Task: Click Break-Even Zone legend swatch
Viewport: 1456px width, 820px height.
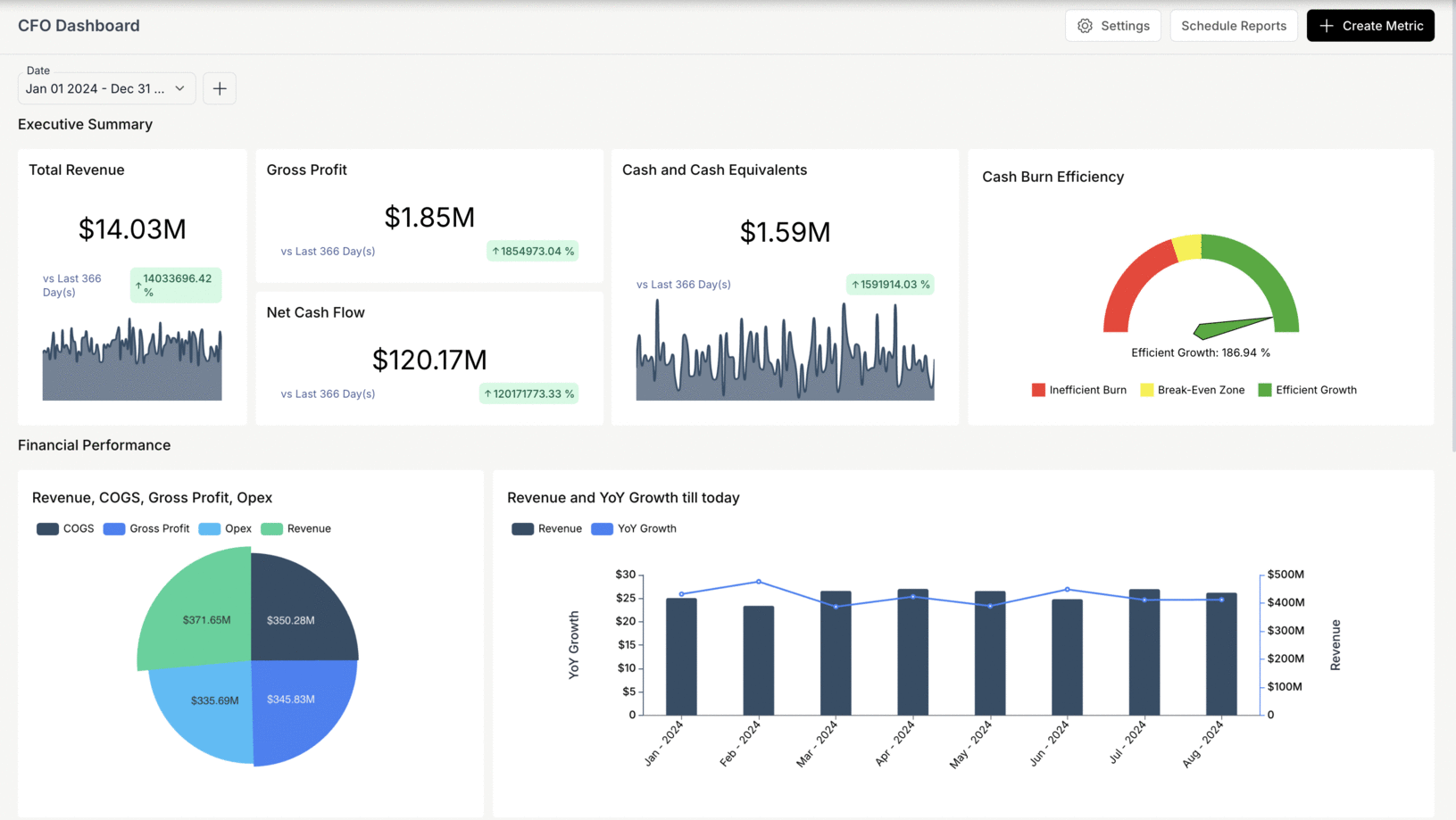Action: coord(1147,390)
